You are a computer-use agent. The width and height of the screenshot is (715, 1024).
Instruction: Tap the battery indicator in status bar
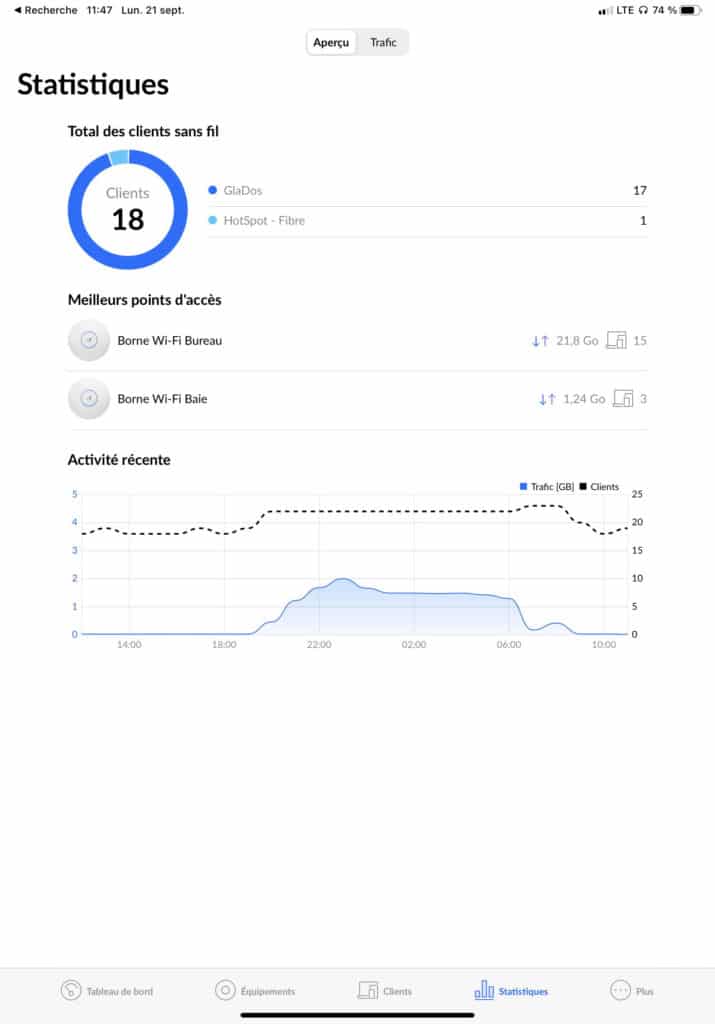click(691, 10)
